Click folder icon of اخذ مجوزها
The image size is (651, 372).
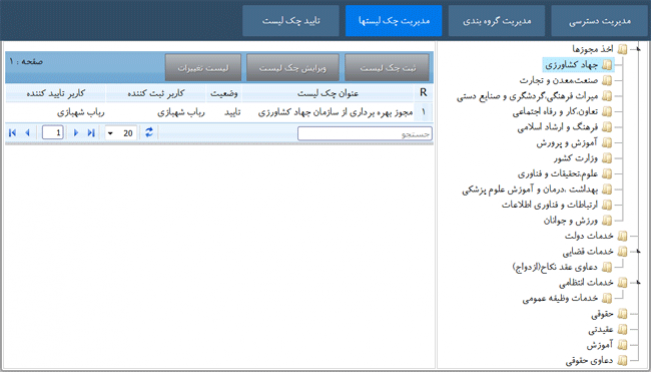[622, 49]
